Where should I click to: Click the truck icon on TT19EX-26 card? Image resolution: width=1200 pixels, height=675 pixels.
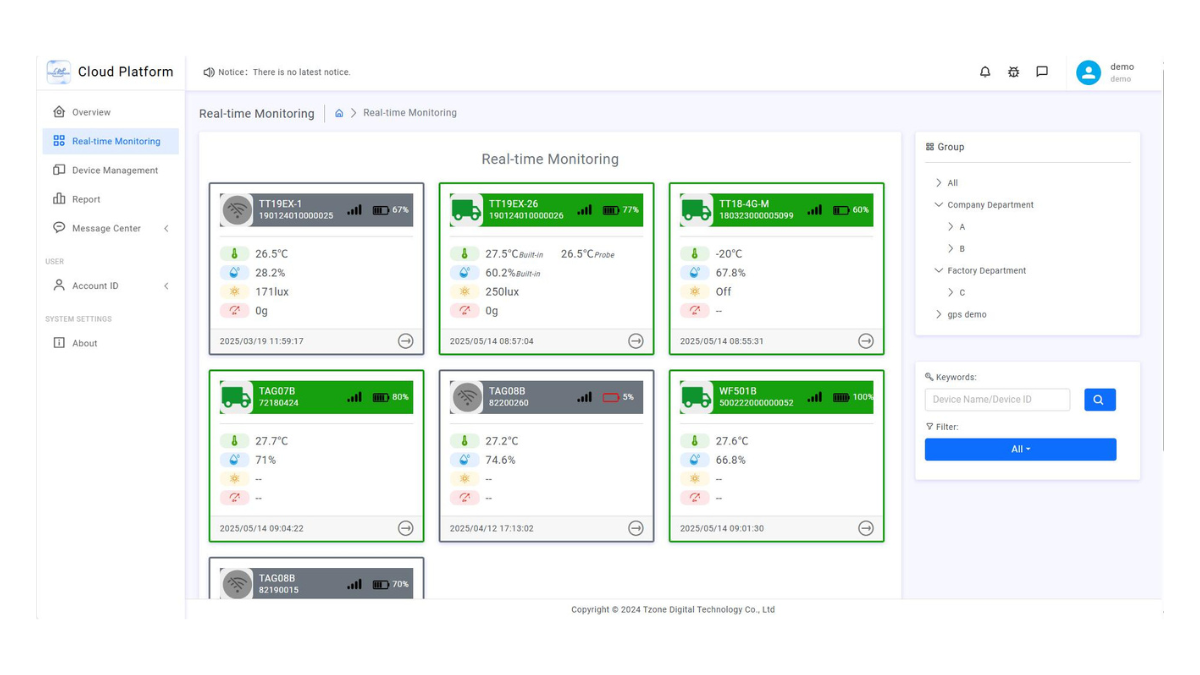coord(467,210)
